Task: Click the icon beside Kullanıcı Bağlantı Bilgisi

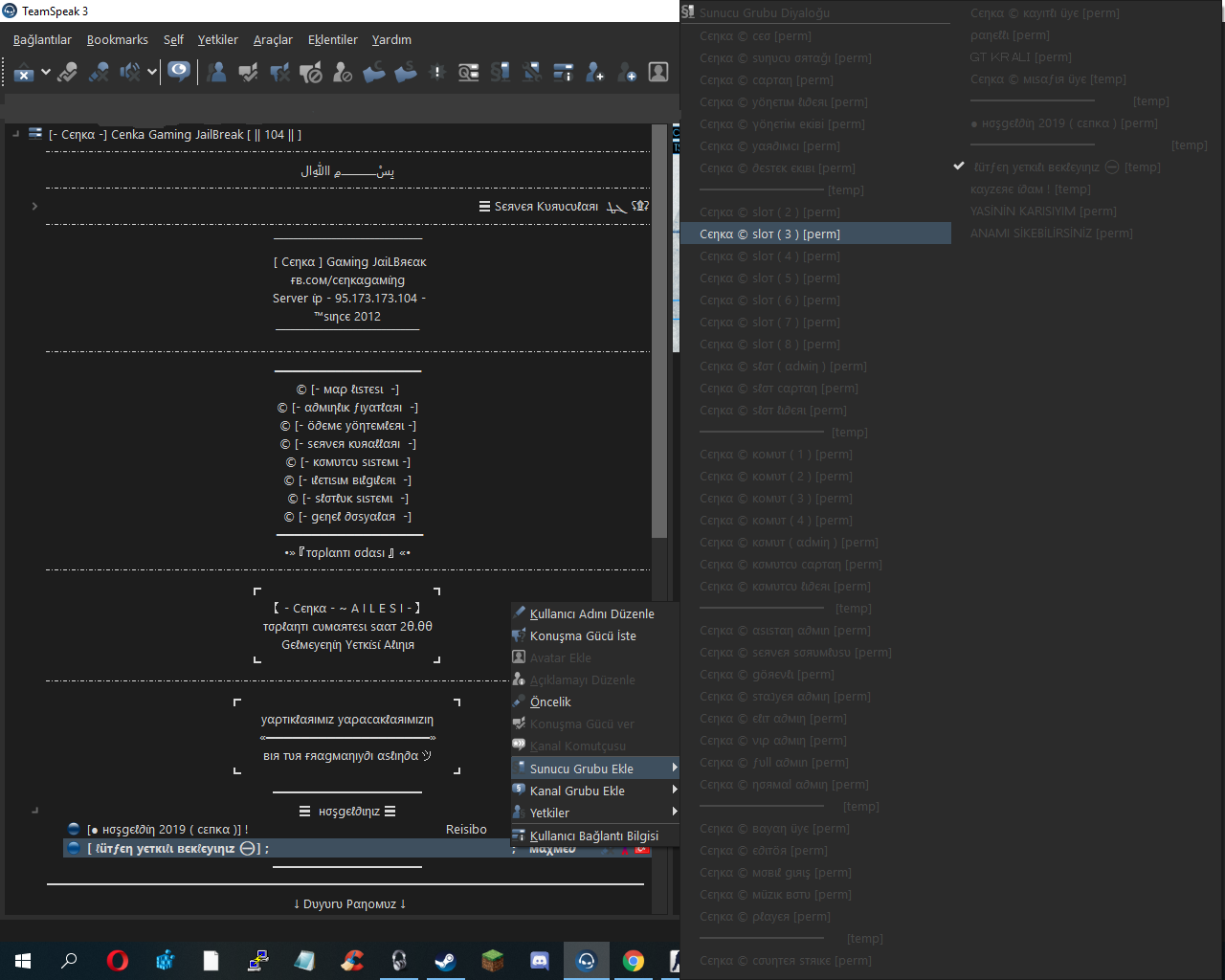Action: coord(519,835)
